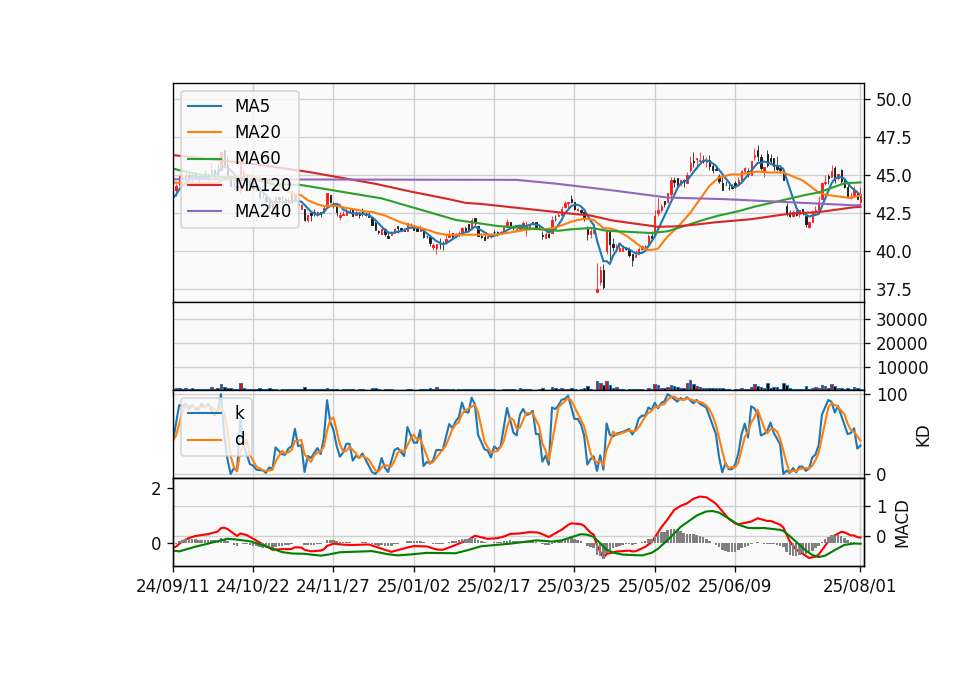Click the k legend label in KD panel

239,413
